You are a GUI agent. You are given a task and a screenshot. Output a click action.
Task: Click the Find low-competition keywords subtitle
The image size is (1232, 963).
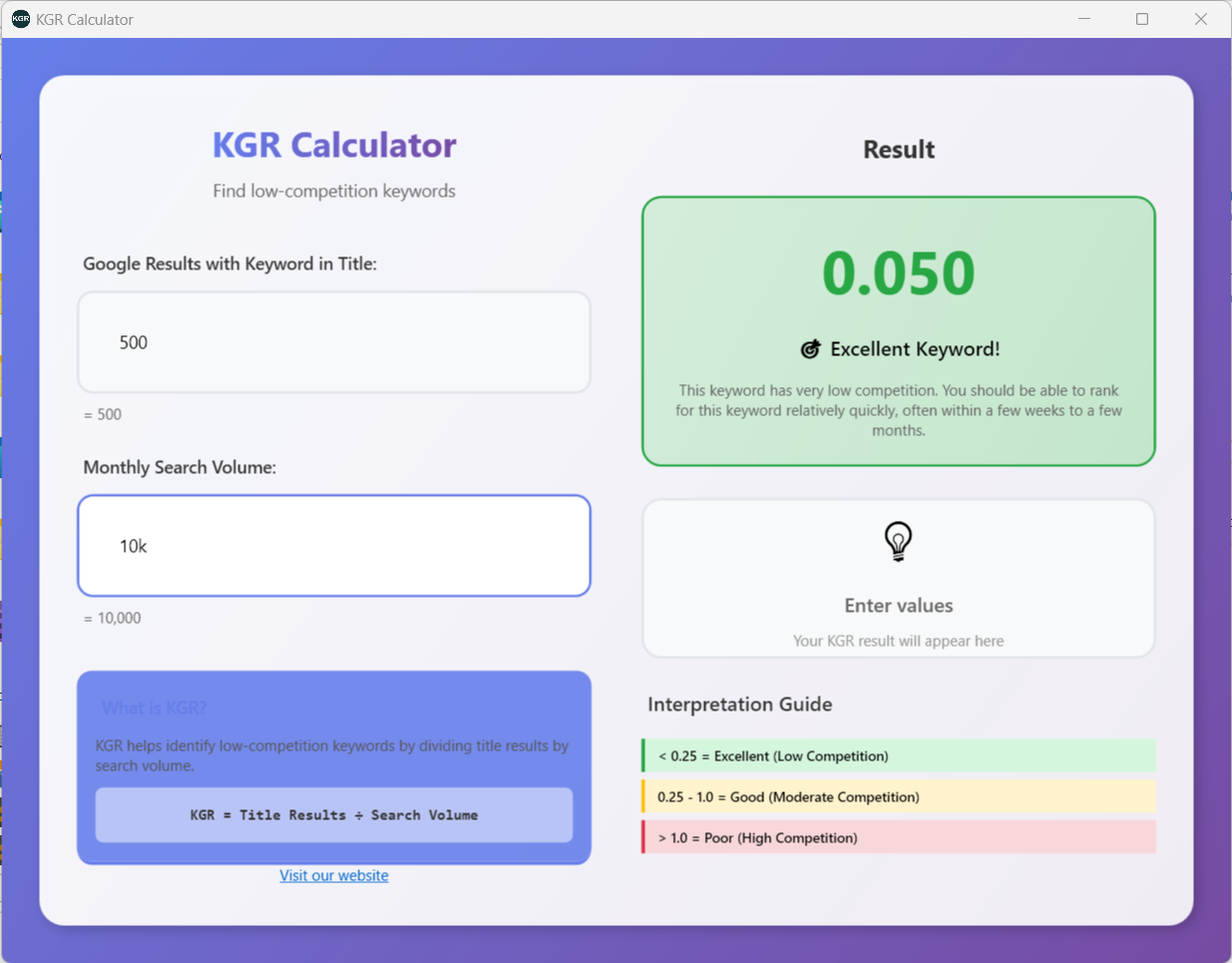[x=334, y=191]
